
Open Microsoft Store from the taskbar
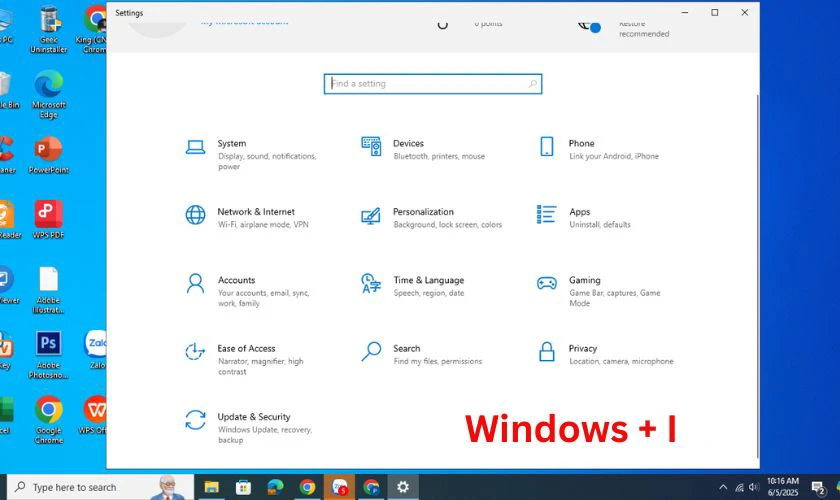[243, 487]
